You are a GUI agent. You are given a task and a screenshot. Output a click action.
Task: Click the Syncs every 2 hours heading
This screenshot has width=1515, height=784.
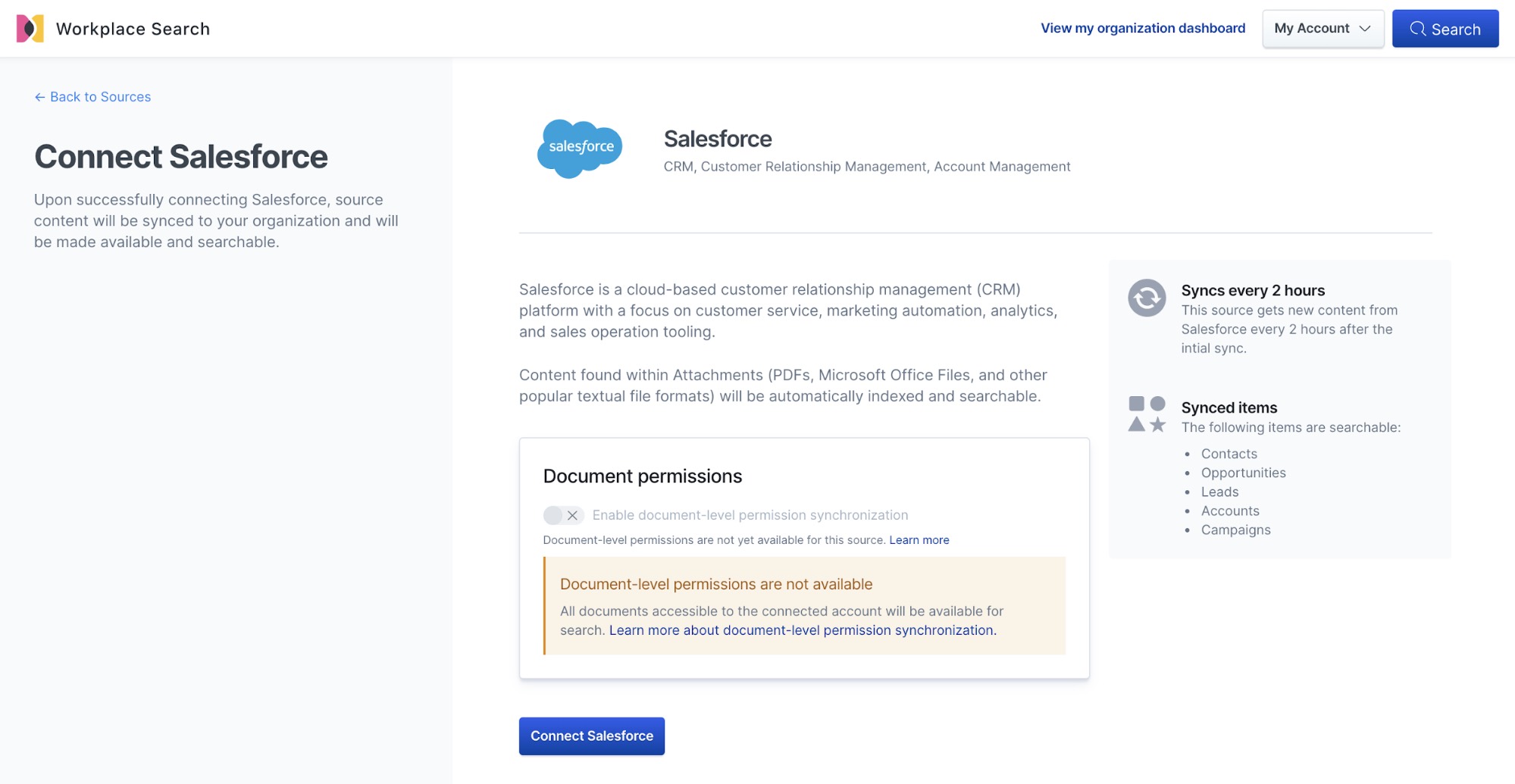(1253, 290)
